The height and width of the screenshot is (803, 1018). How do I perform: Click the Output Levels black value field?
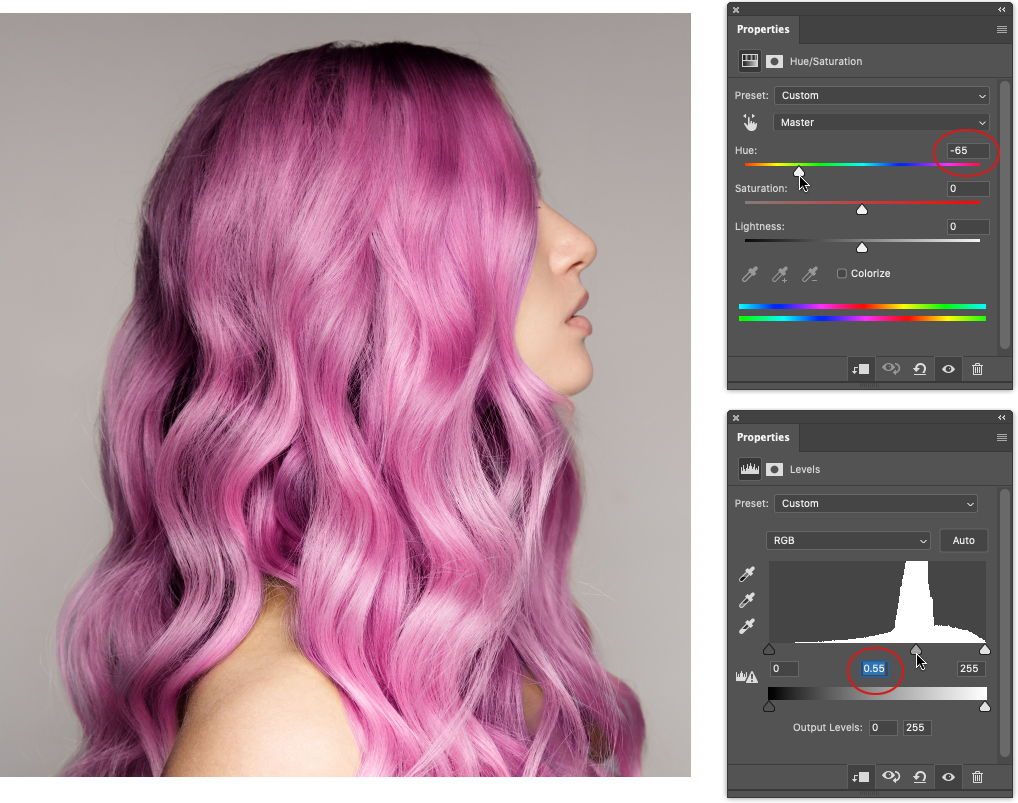883,728
